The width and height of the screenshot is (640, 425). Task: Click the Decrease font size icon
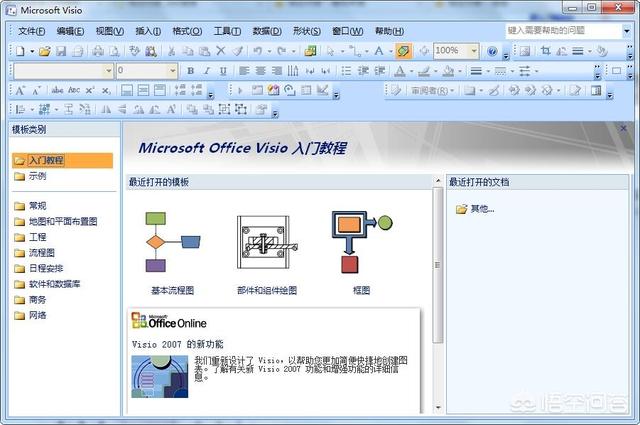[x=36, y=90]
